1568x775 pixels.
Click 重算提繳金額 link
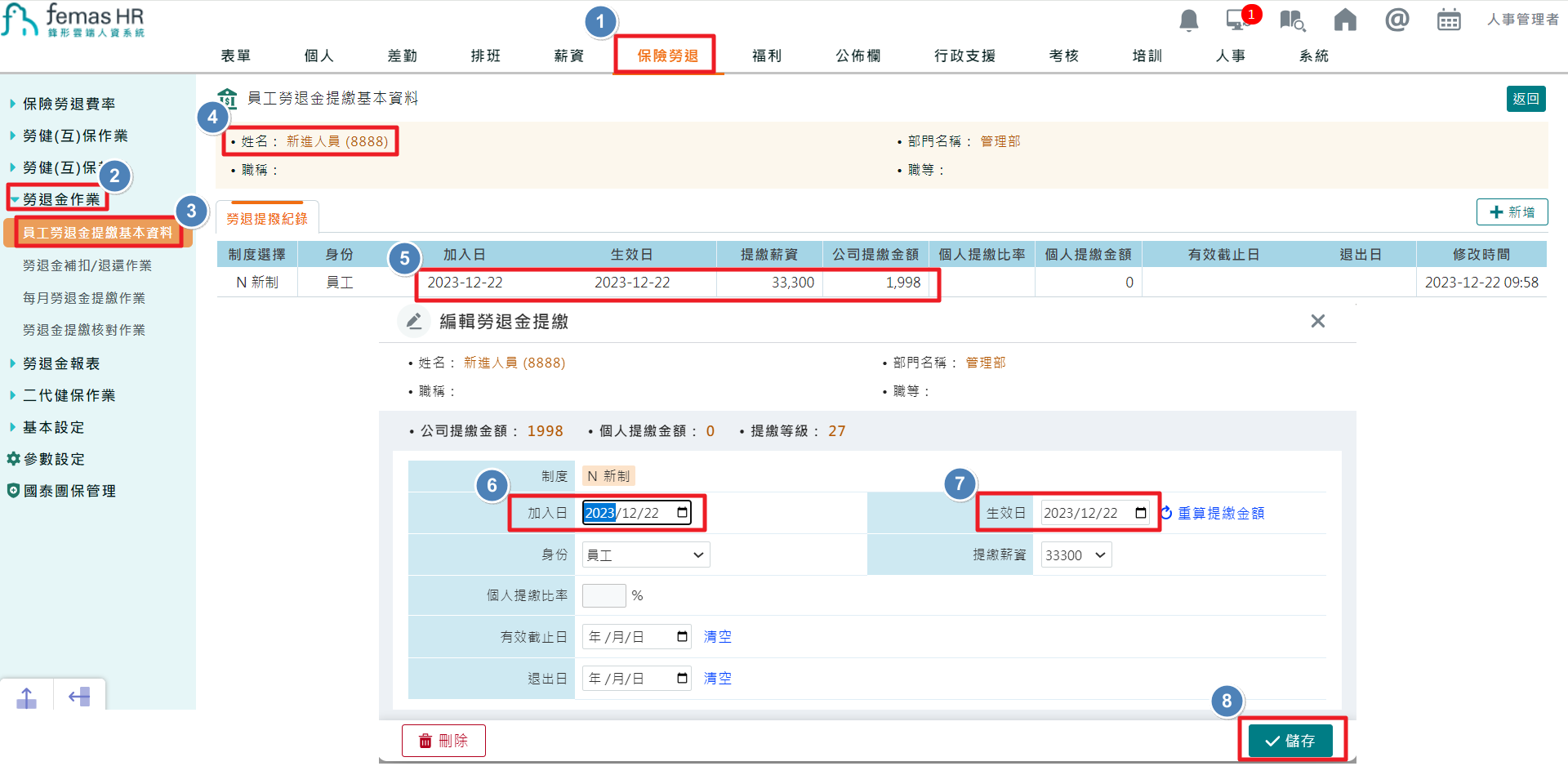tap(1220, 513)
